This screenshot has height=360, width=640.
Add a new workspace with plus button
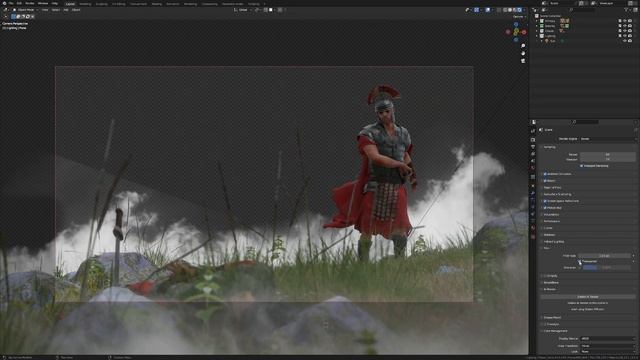[264, 4]
